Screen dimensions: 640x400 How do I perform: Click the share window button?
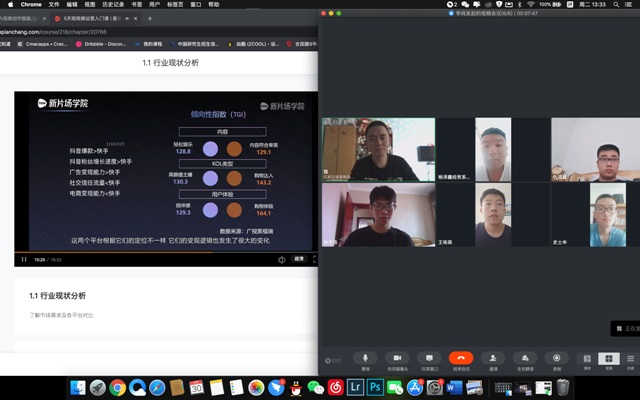pos(429,358)
